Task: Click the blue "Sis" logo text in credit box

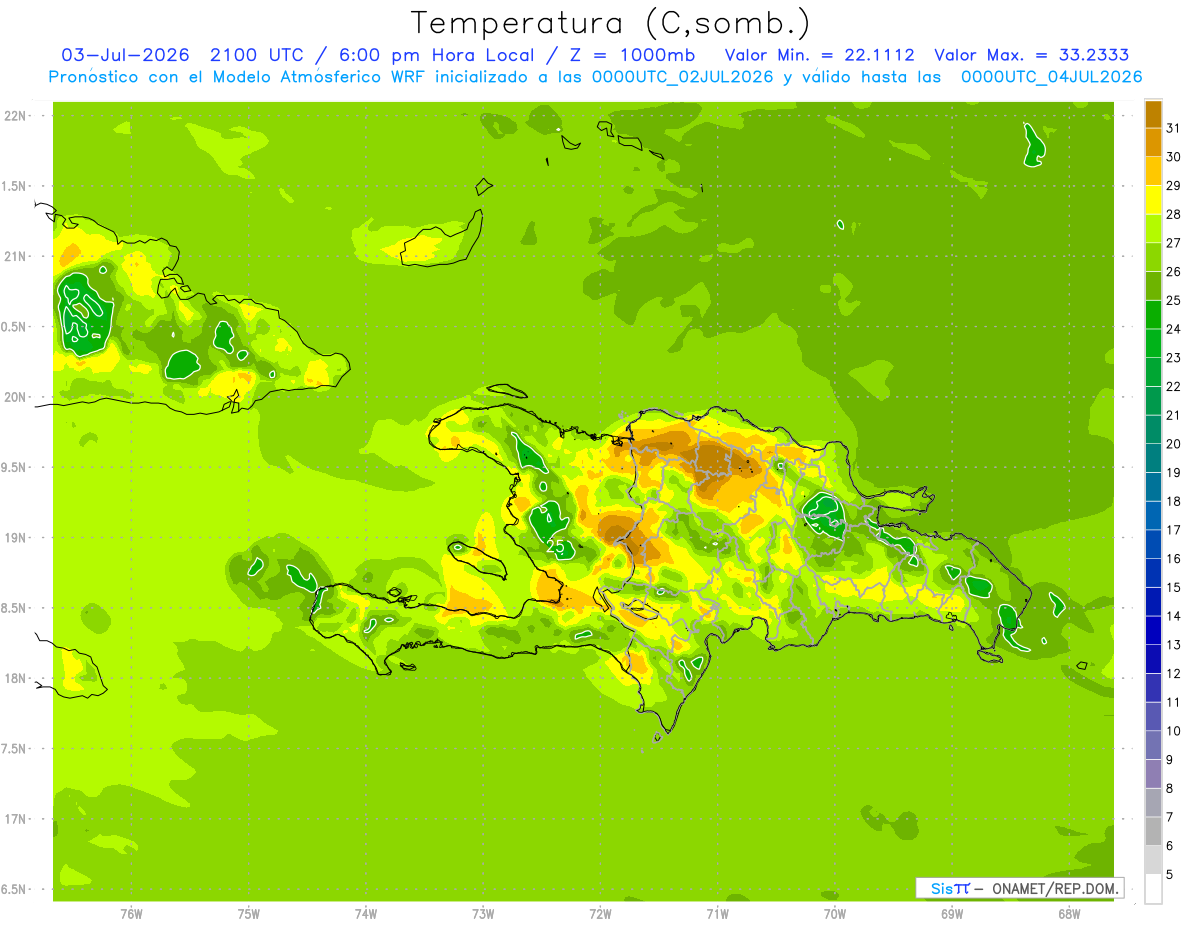Action: click(941, 888)
